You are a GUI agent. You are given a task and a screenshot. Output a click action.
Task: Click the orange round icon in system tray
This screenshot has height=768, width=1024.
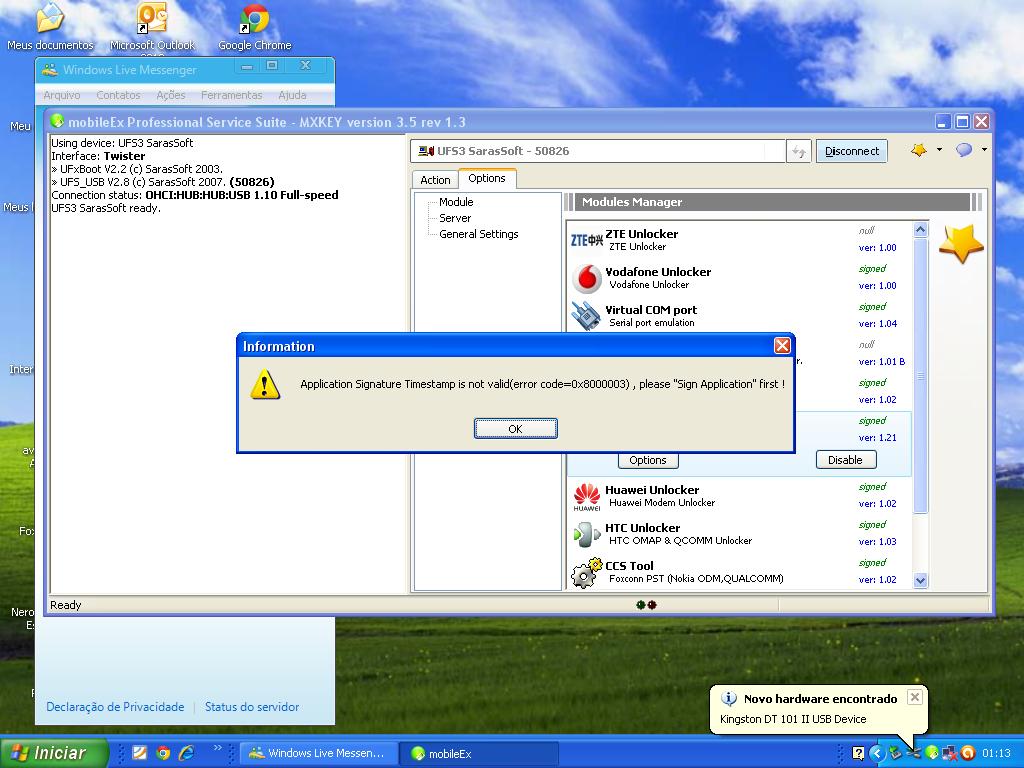pyautogui.click(x=968, y=753)
